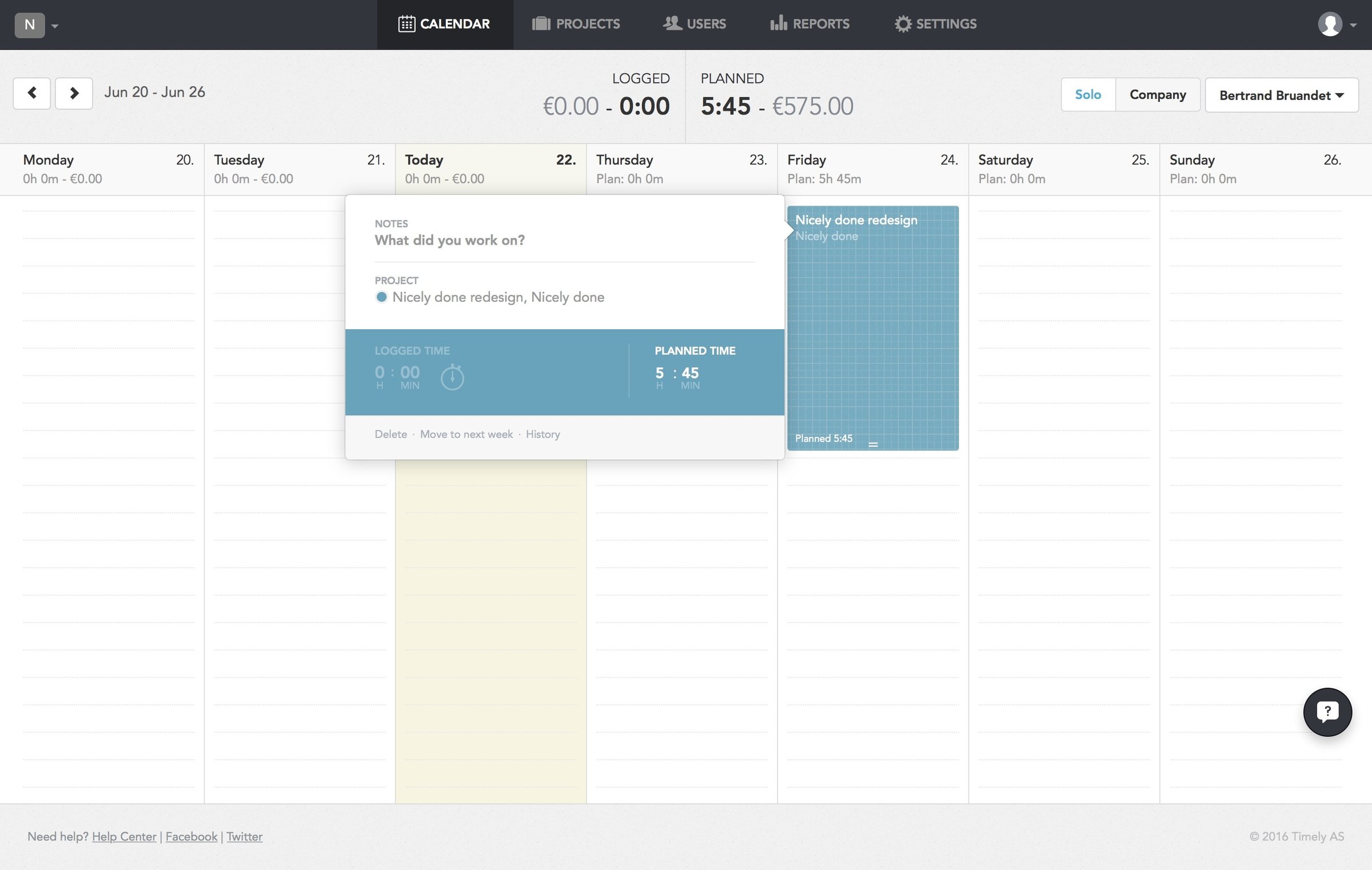The width and height of the screenshot is (1372, 870).
Task: Click the resize handle on Friday event
Action: 873,444
